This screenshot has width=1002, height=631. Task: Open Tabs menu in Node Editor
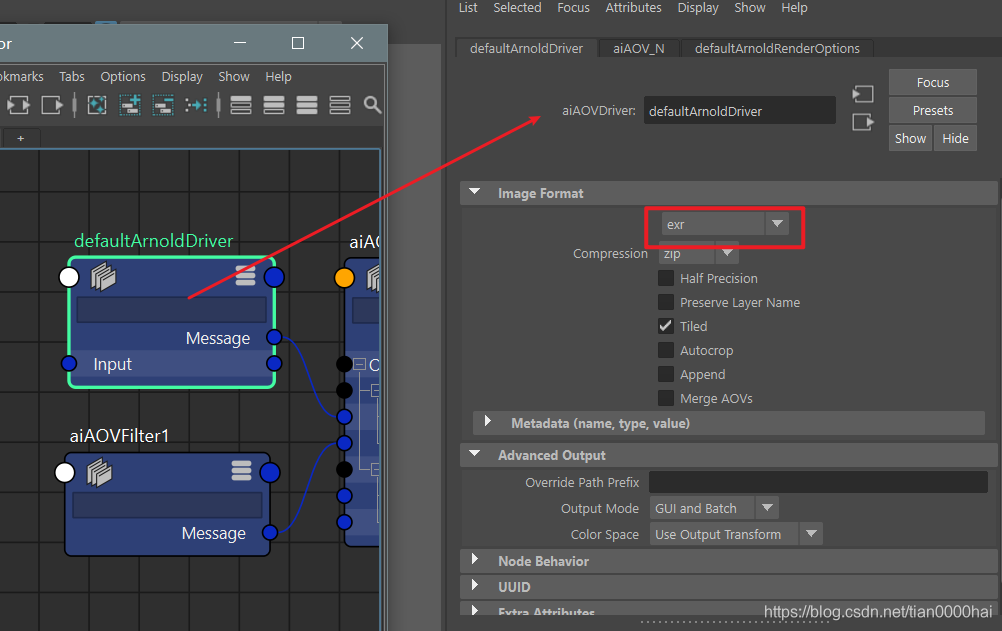[x=72, y=77]
